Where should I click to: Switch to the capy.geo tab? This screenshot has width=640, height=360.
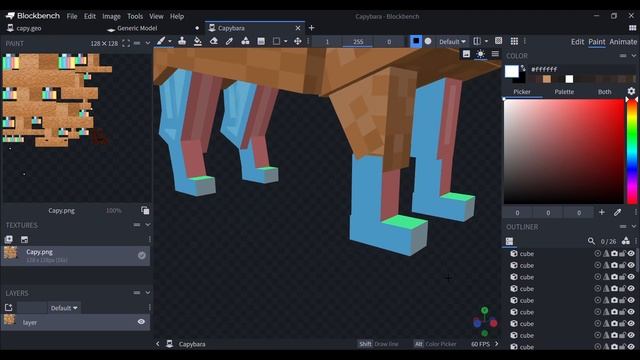click(29, 28)
